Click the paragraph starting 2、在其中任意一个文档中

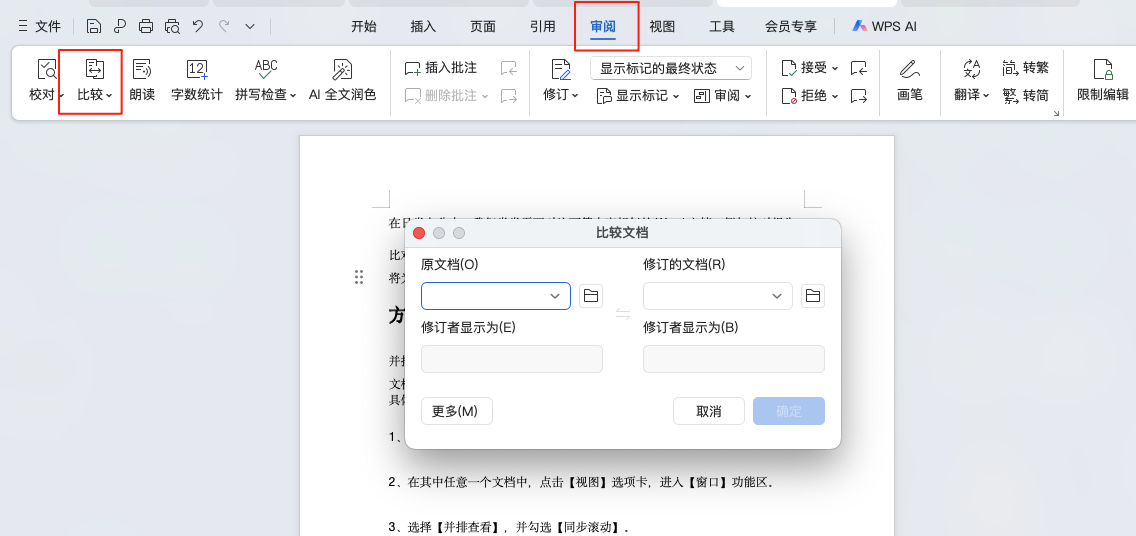pos(582,482)
